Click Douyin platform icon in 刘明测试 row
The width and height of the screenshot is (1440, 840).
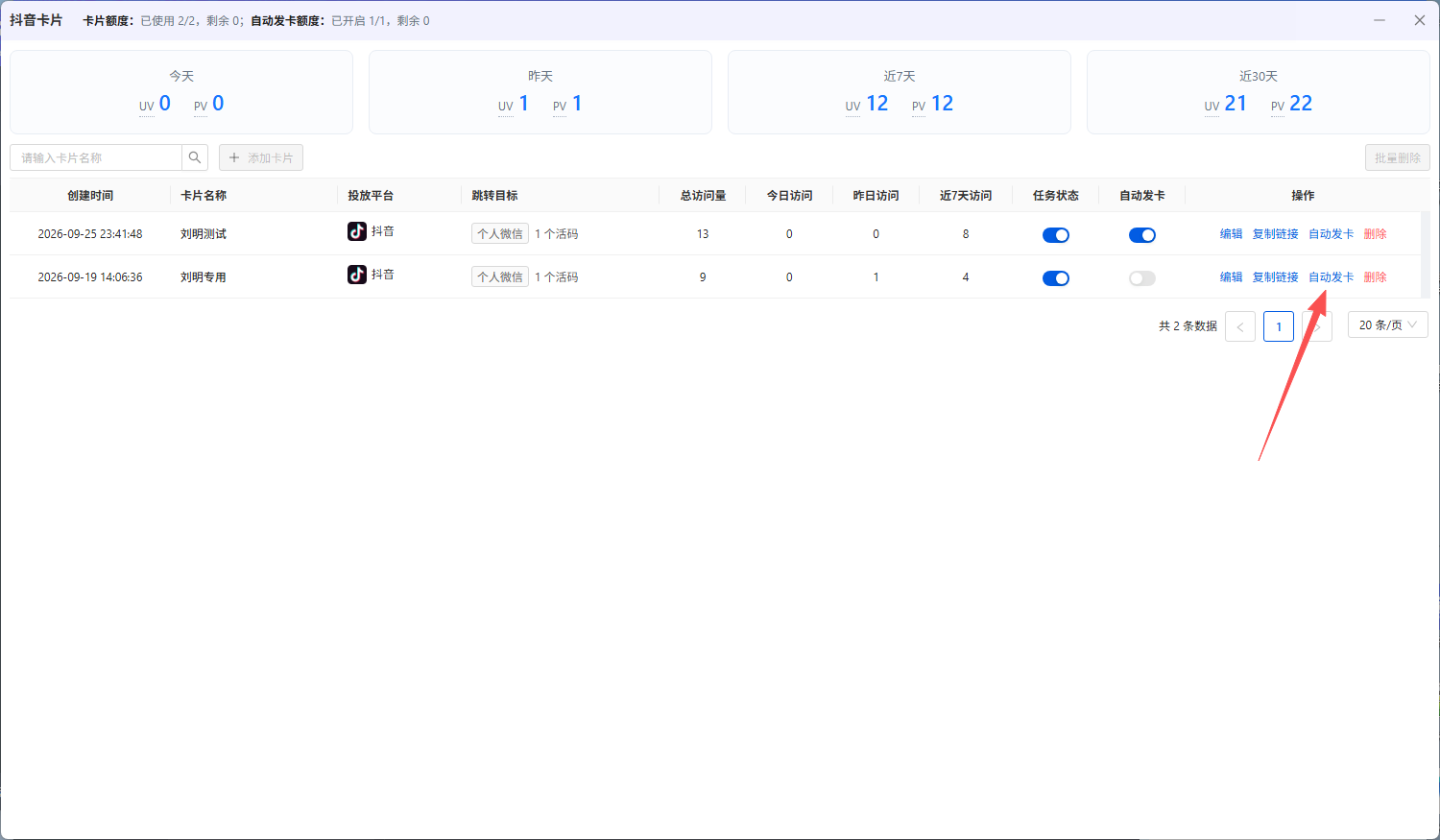pos(357,231)
